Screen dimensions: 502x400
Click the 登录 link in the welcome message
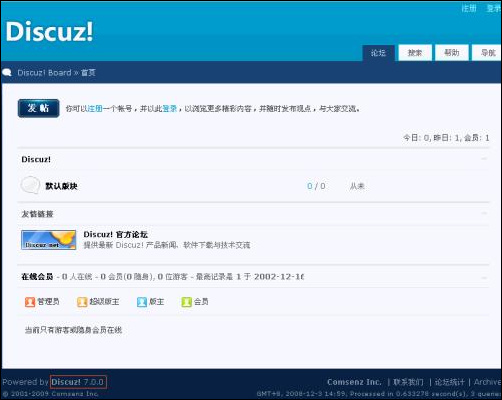pyautogui.click(x=170, y=109)
